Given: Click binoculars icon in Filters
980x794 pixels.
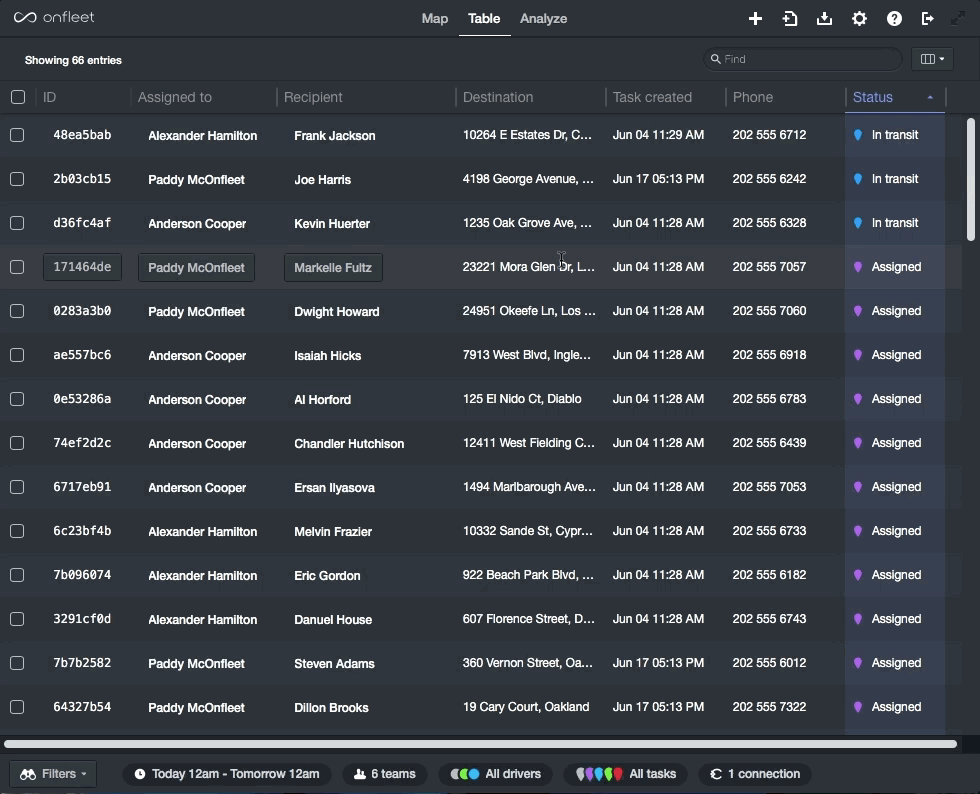Looking at the screenshot, I should [x=28, y=774].
